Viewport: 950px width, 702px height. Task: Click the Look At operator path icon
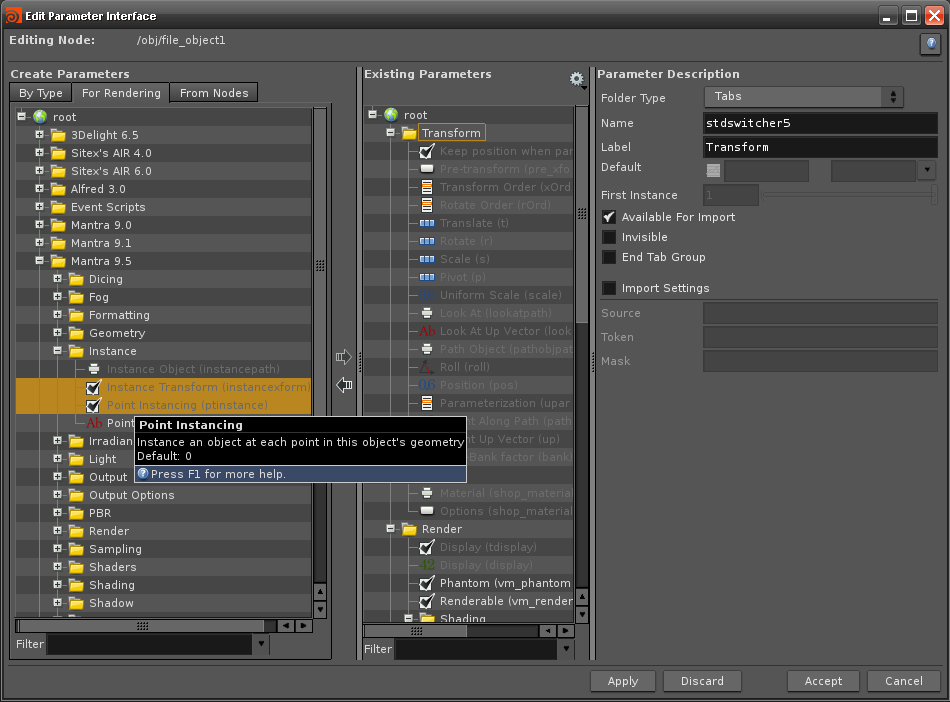[x=427, y=313]
